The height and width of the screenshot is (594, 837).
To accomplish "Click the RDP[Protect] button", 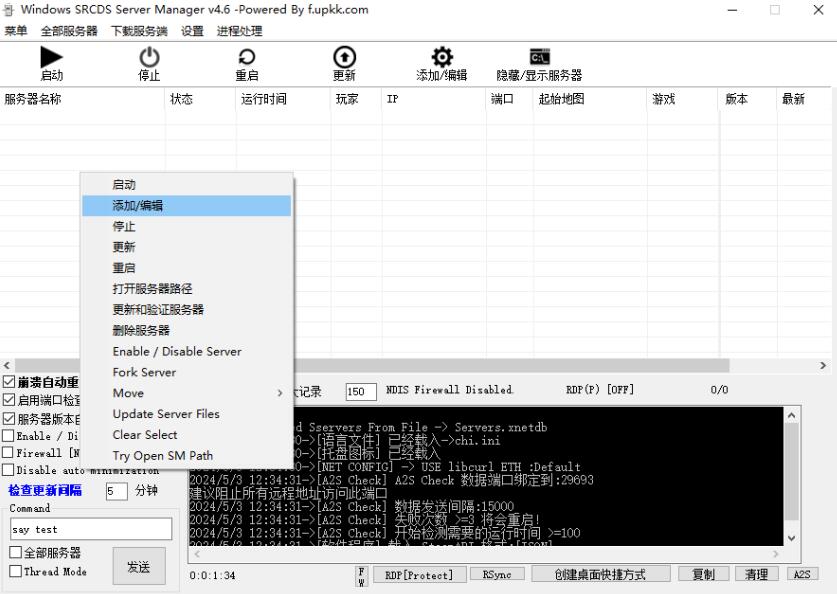I will pos(418,575).
